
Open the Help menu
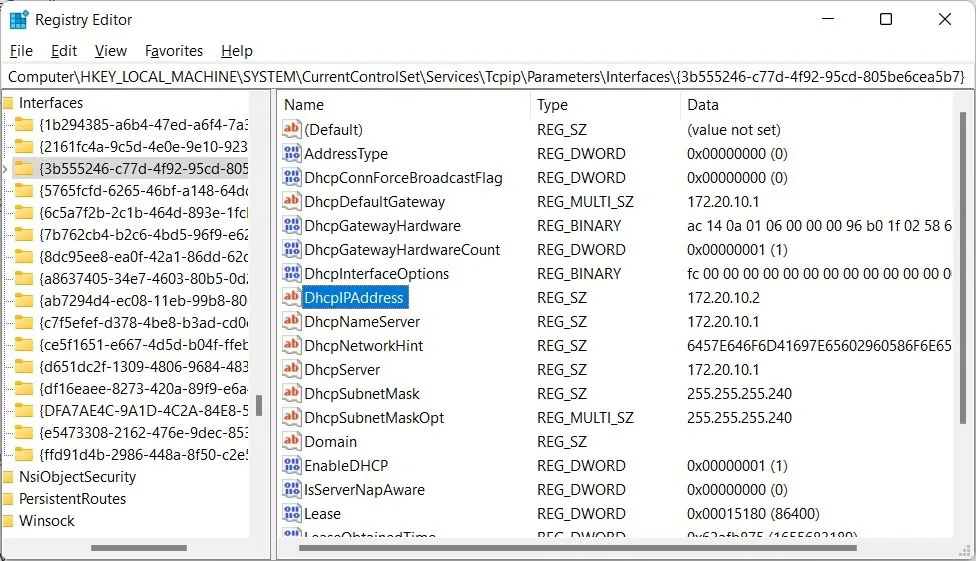[x=237, y=51]
